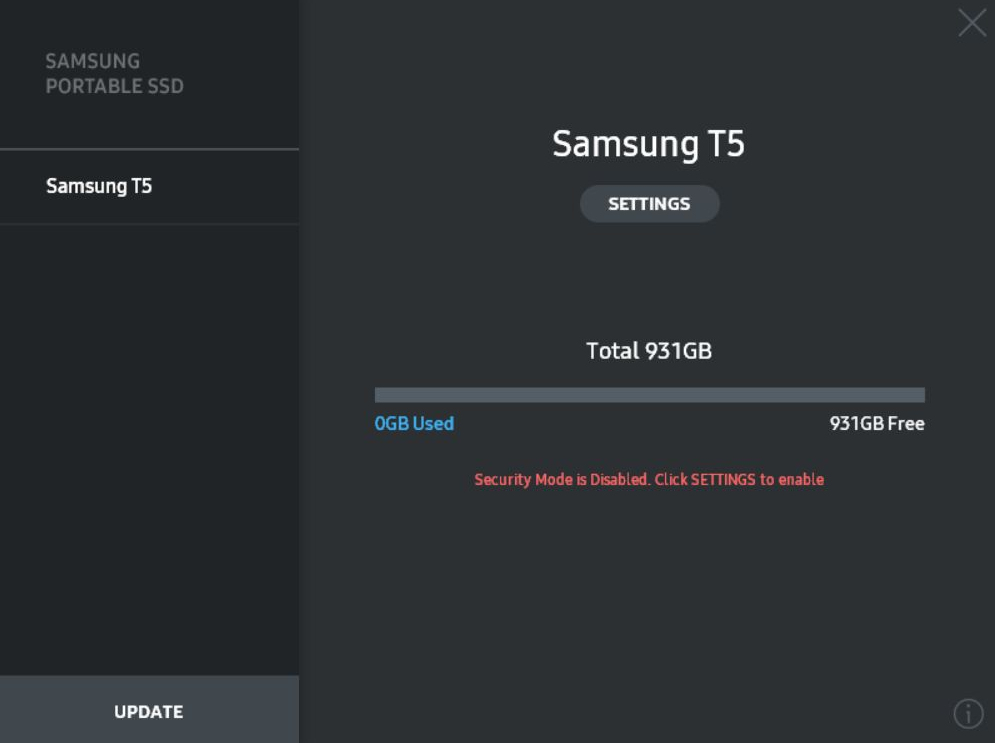
Task: Click PORTABLE SSD text in the logo
Action: 114,86
